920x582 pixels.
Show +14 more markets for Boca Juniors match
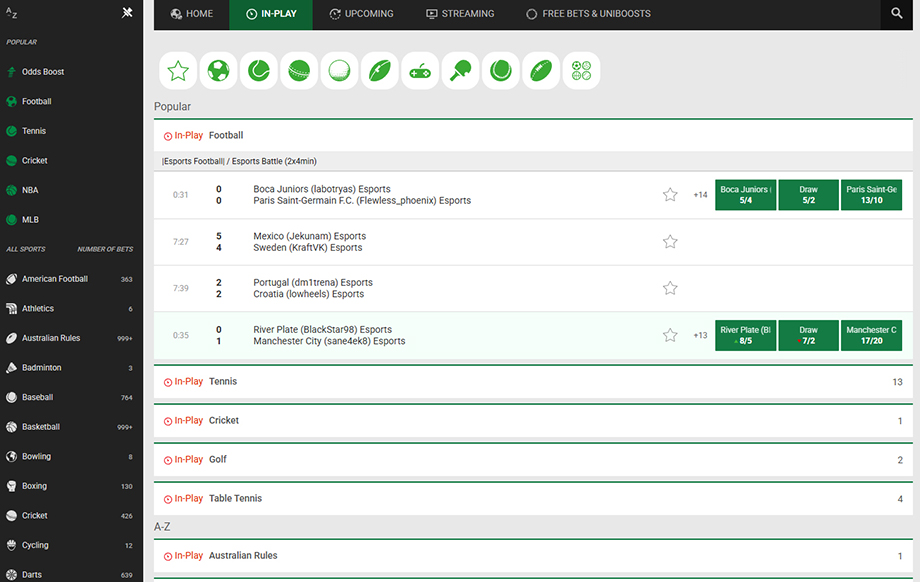(x=701, y=195)
